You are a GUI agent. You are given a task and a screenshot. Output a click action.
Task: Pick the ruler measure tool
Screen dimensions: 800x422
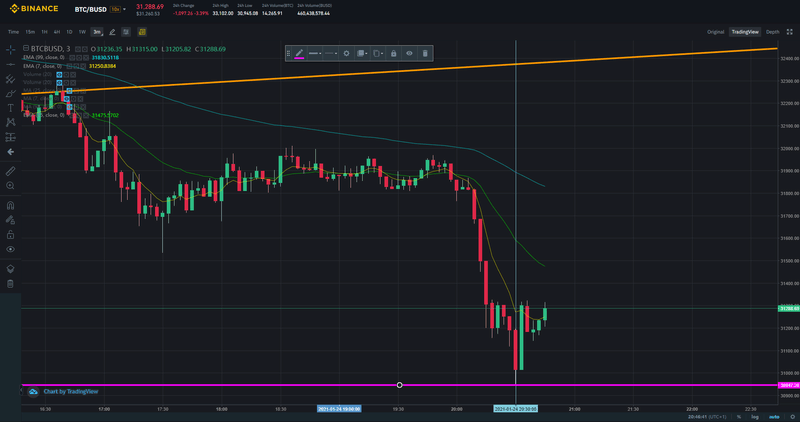tap(10, 171)
